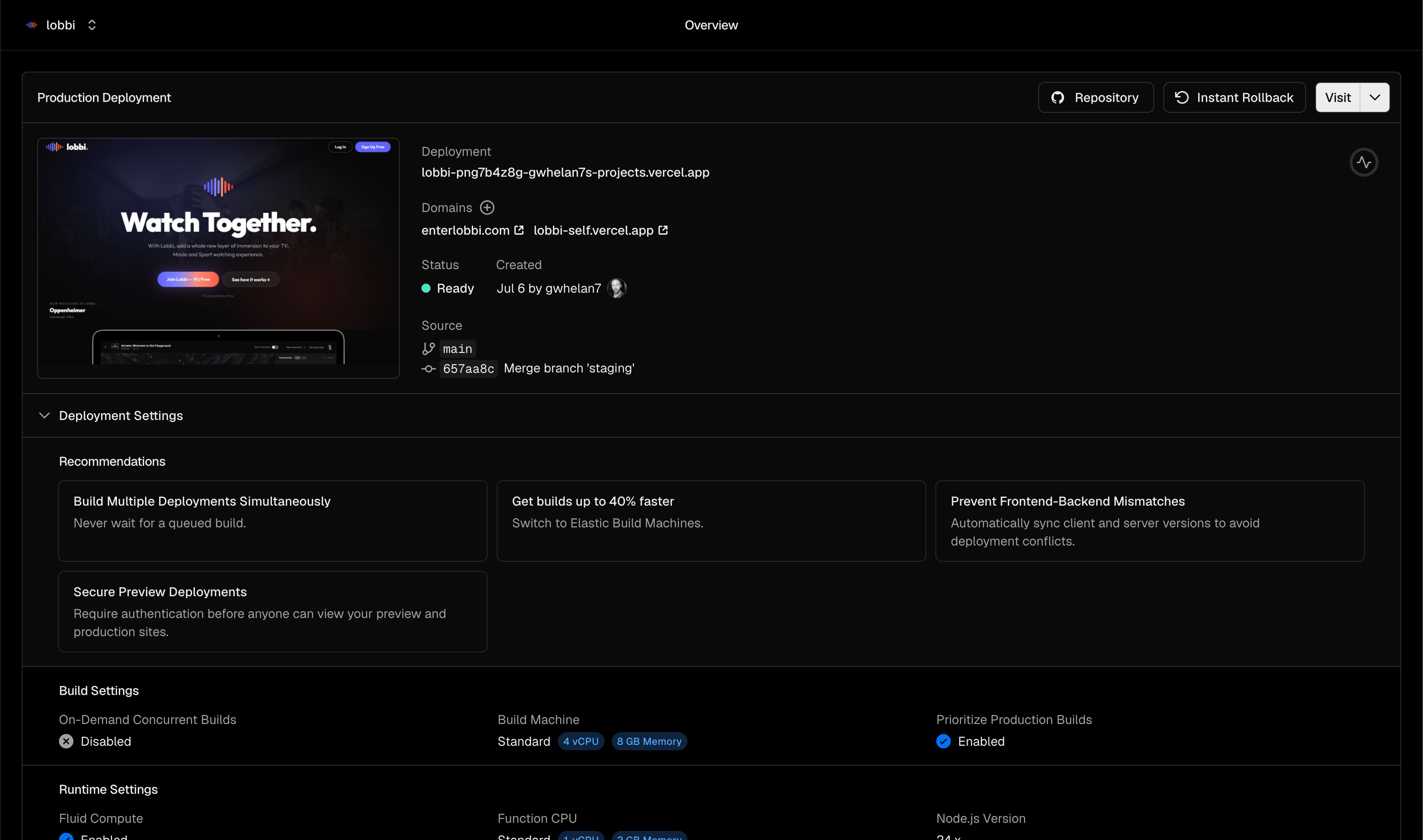1423x840 pixels.
Task: Collapse the Deployment Settings section chevron
Action: tap(44, 415)
